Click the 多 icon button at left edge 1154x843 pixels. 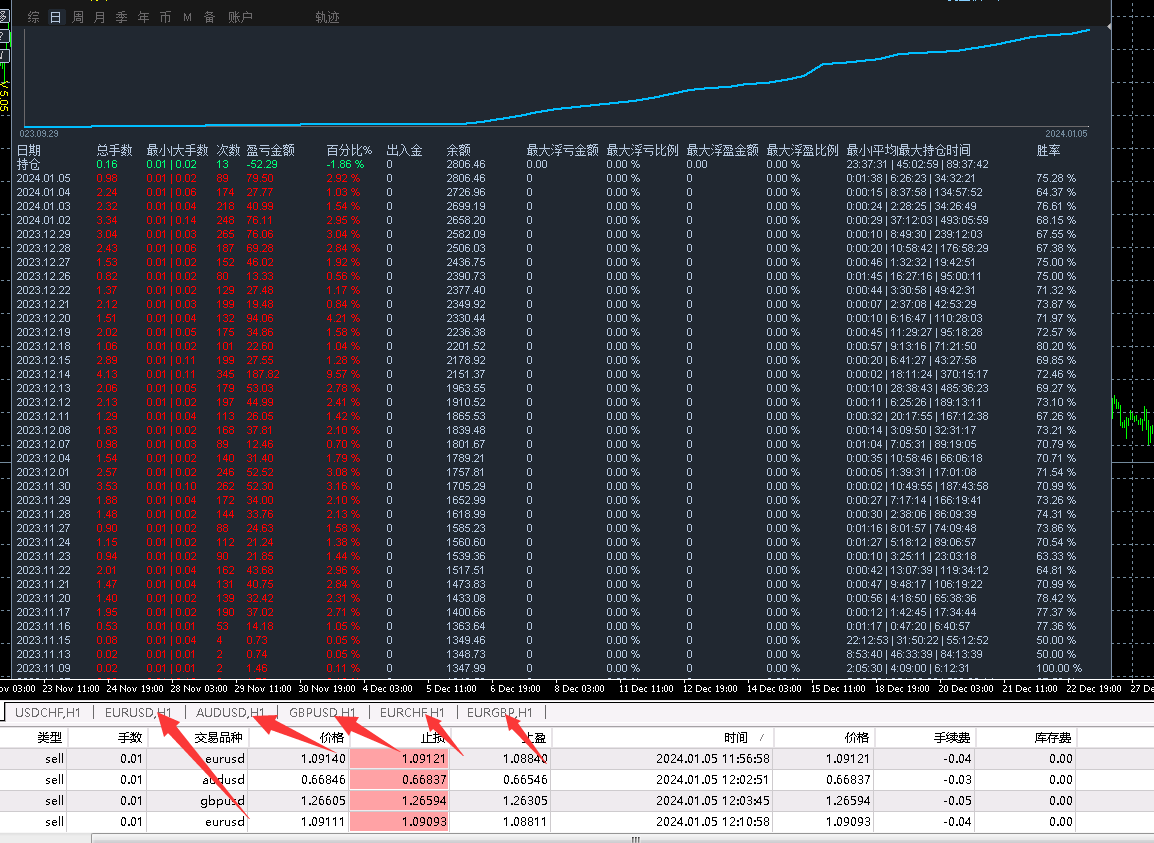coord(4,16)
